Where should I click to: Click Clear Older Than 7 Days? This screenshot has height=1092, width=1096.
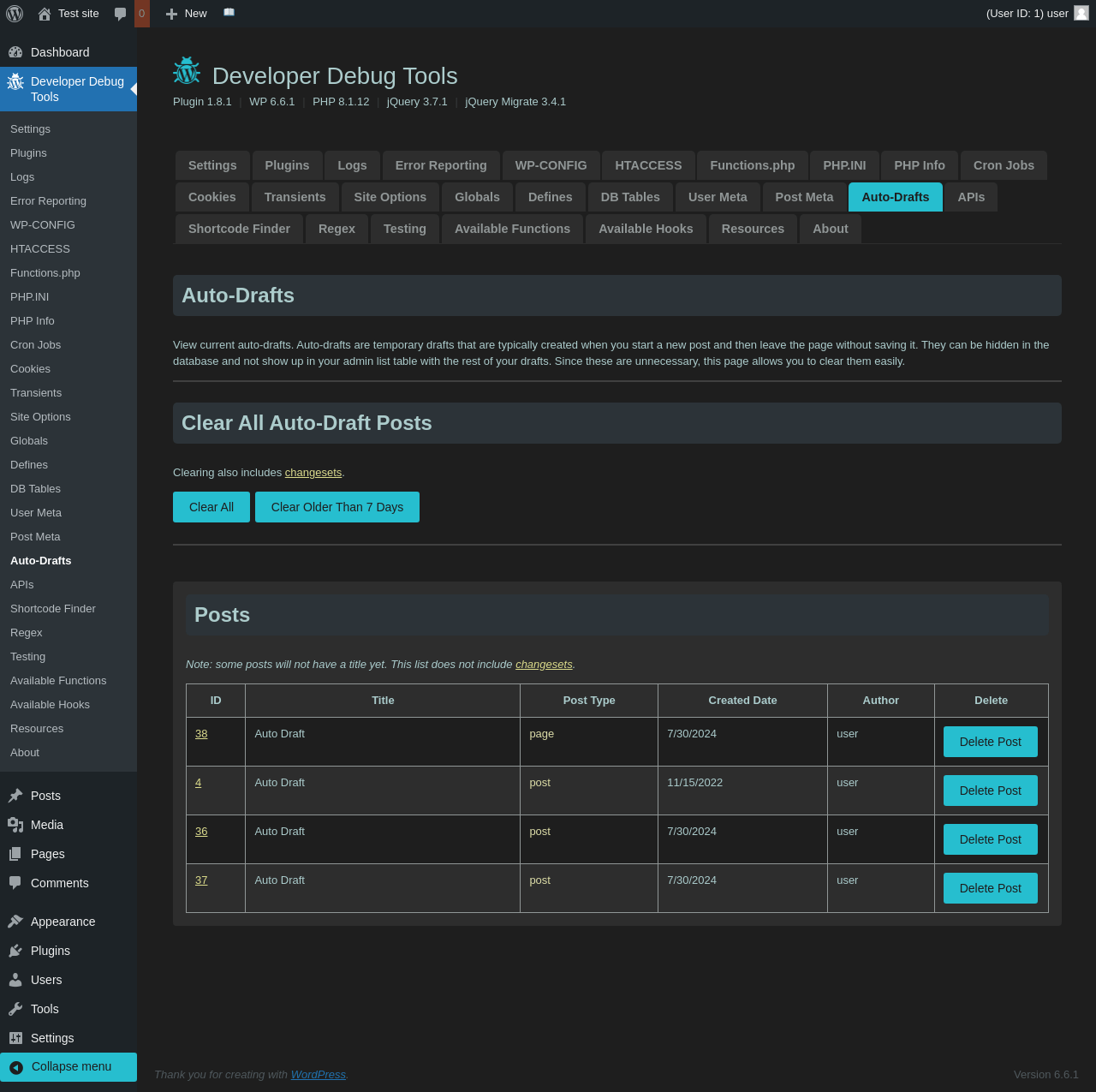click(x=337, y=507)
